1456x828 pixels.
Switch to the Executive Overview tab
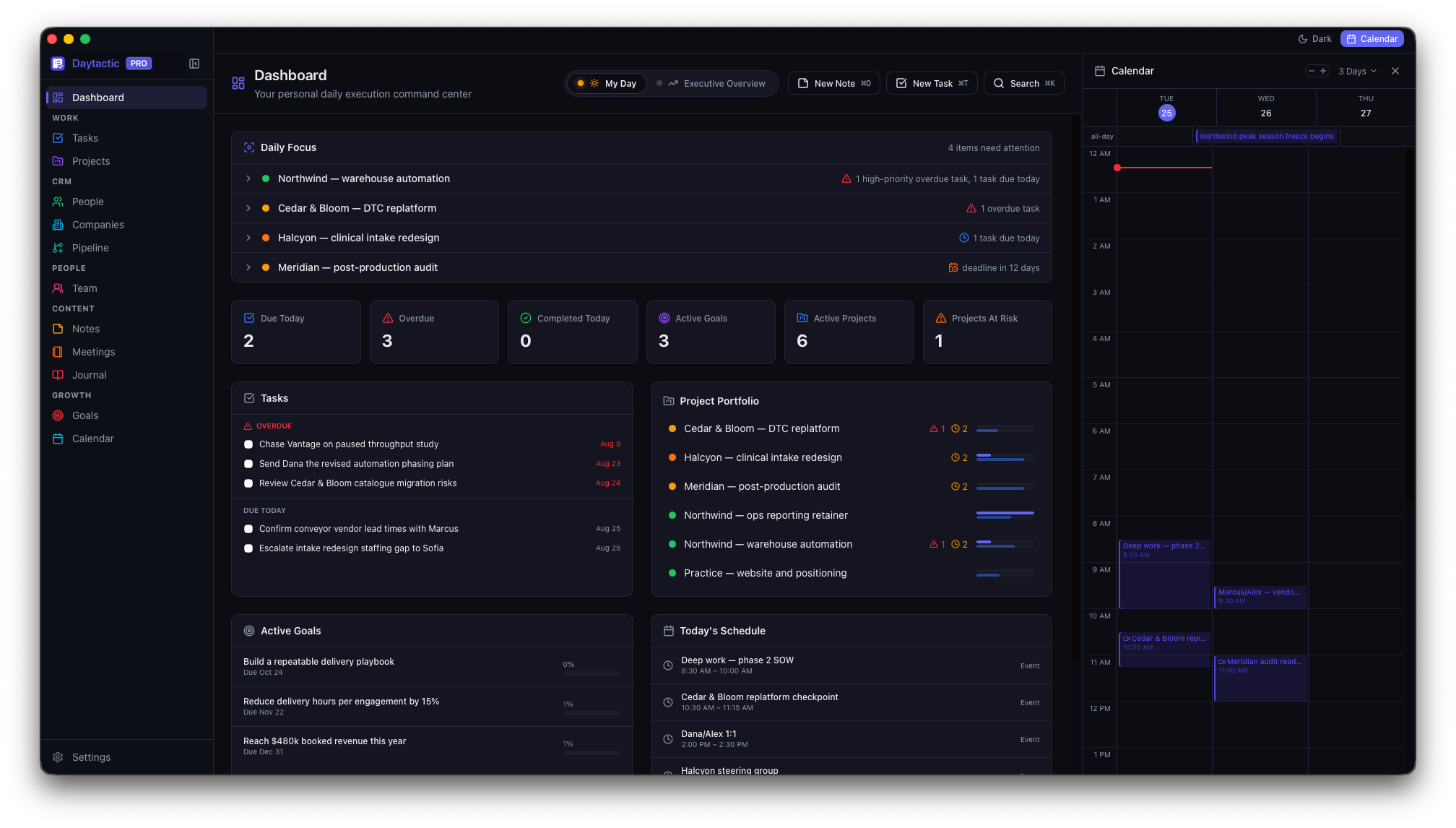711,83
